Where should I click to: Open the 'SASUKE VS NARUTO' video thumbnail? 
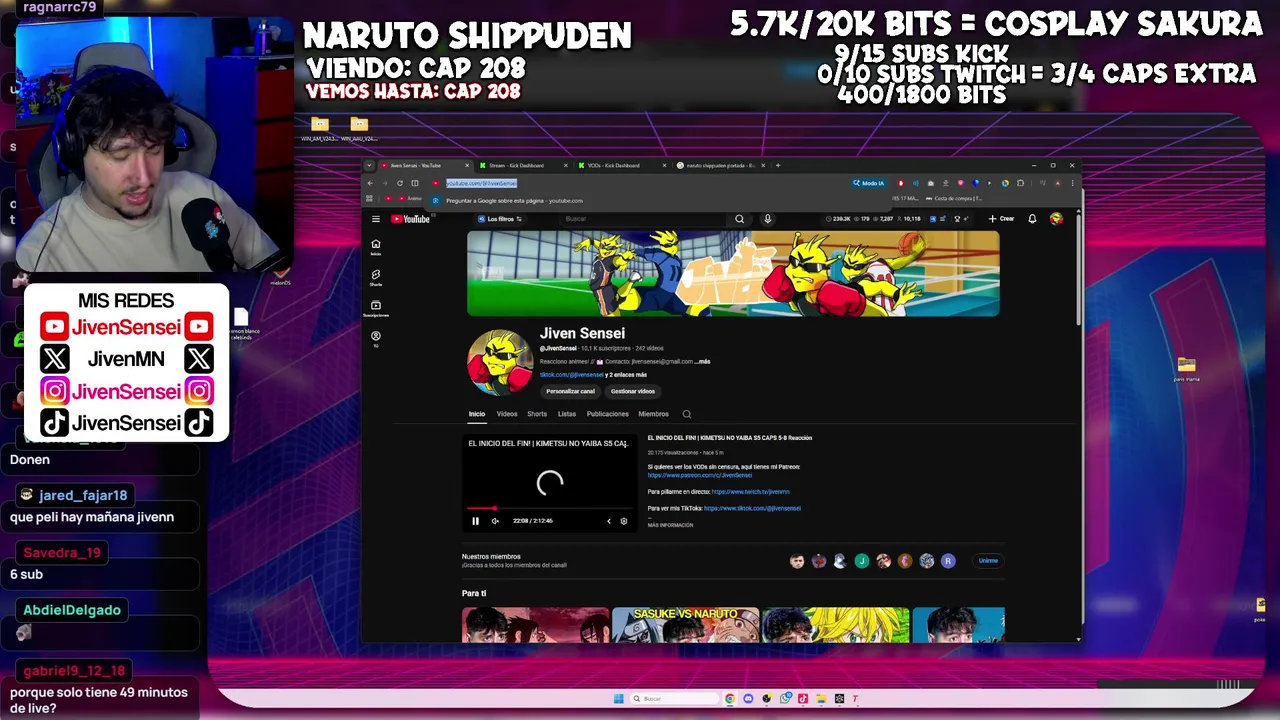(685, 625)
